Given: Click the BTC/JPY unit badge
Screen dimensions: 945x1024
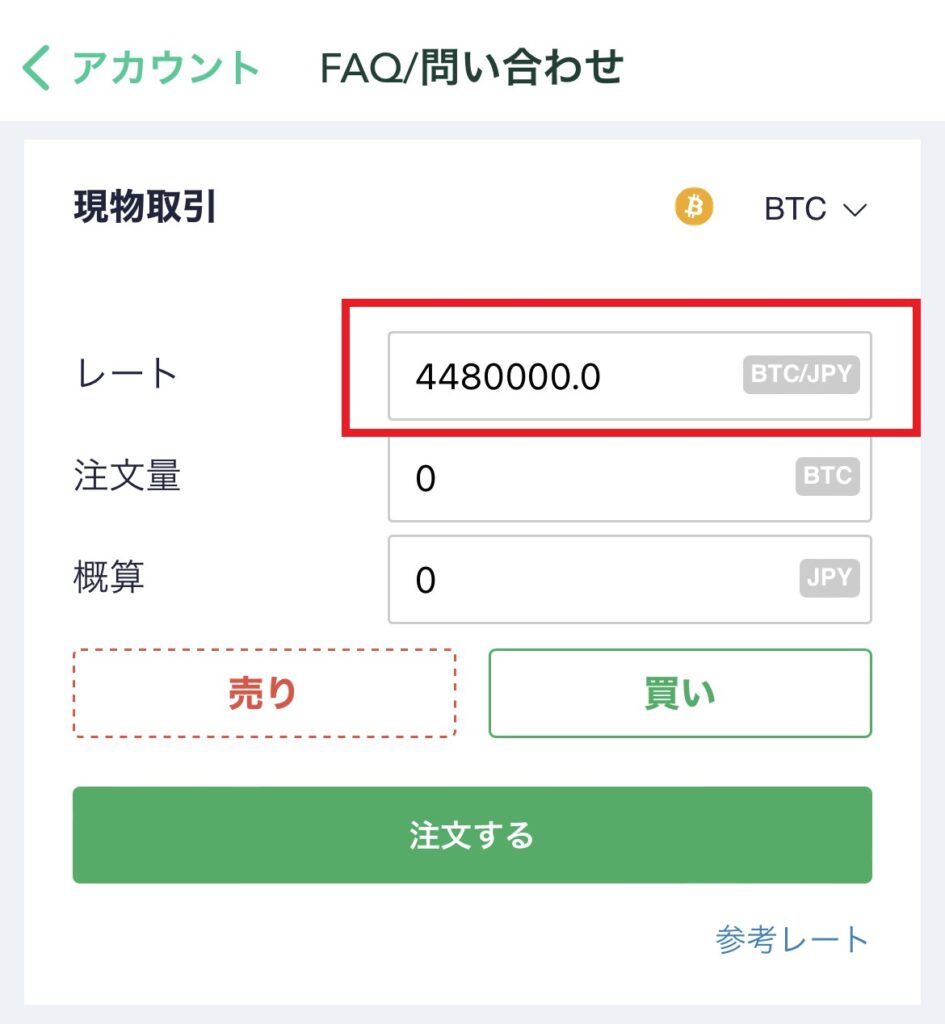Looking at the screenshot, I should point(801,375).
